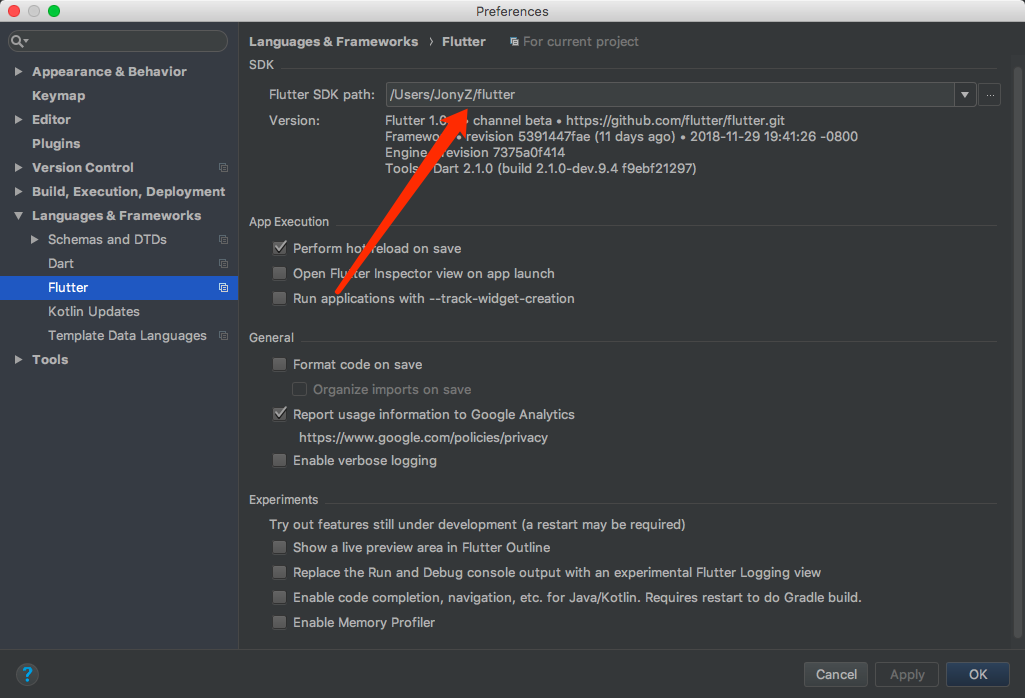
Task: Enable experimental Flutter Logging view checkbox
Action: tap(280, 572)
